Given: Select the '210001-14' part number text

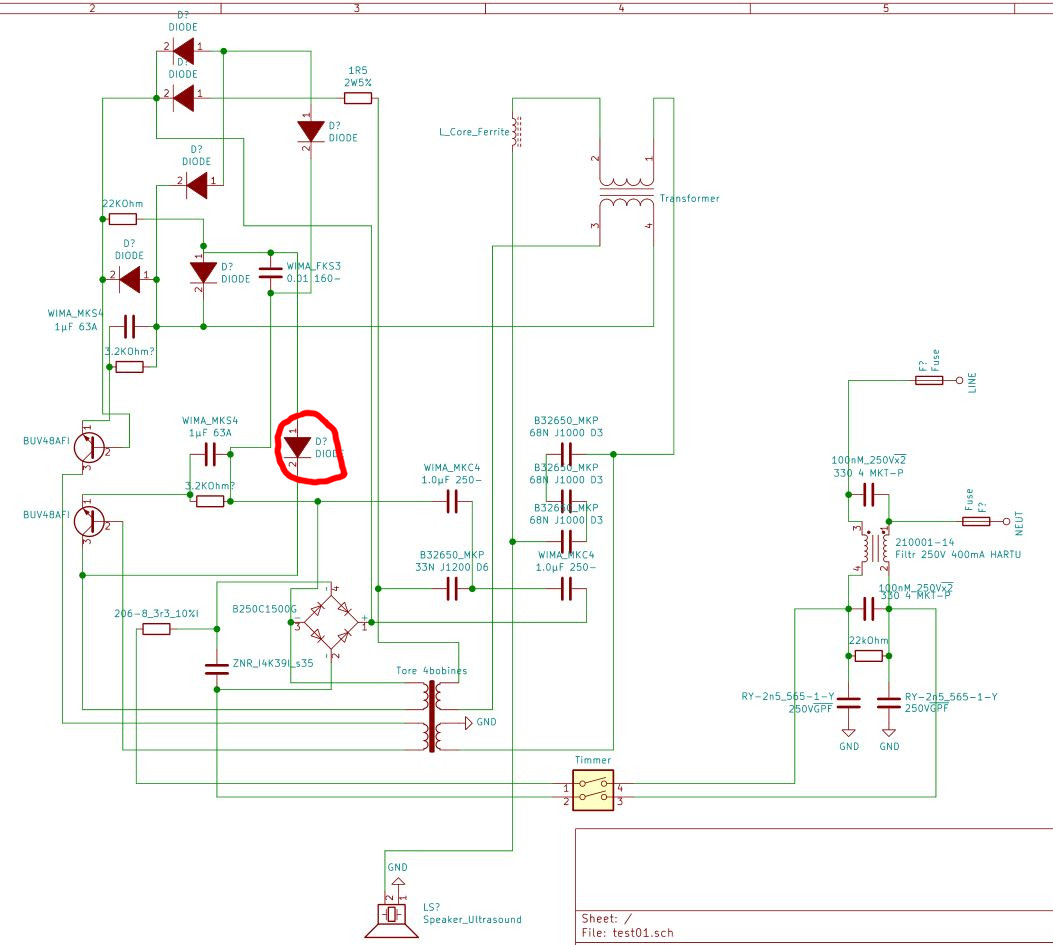Looking at the screenshot, I should click(x=924, y=542).
